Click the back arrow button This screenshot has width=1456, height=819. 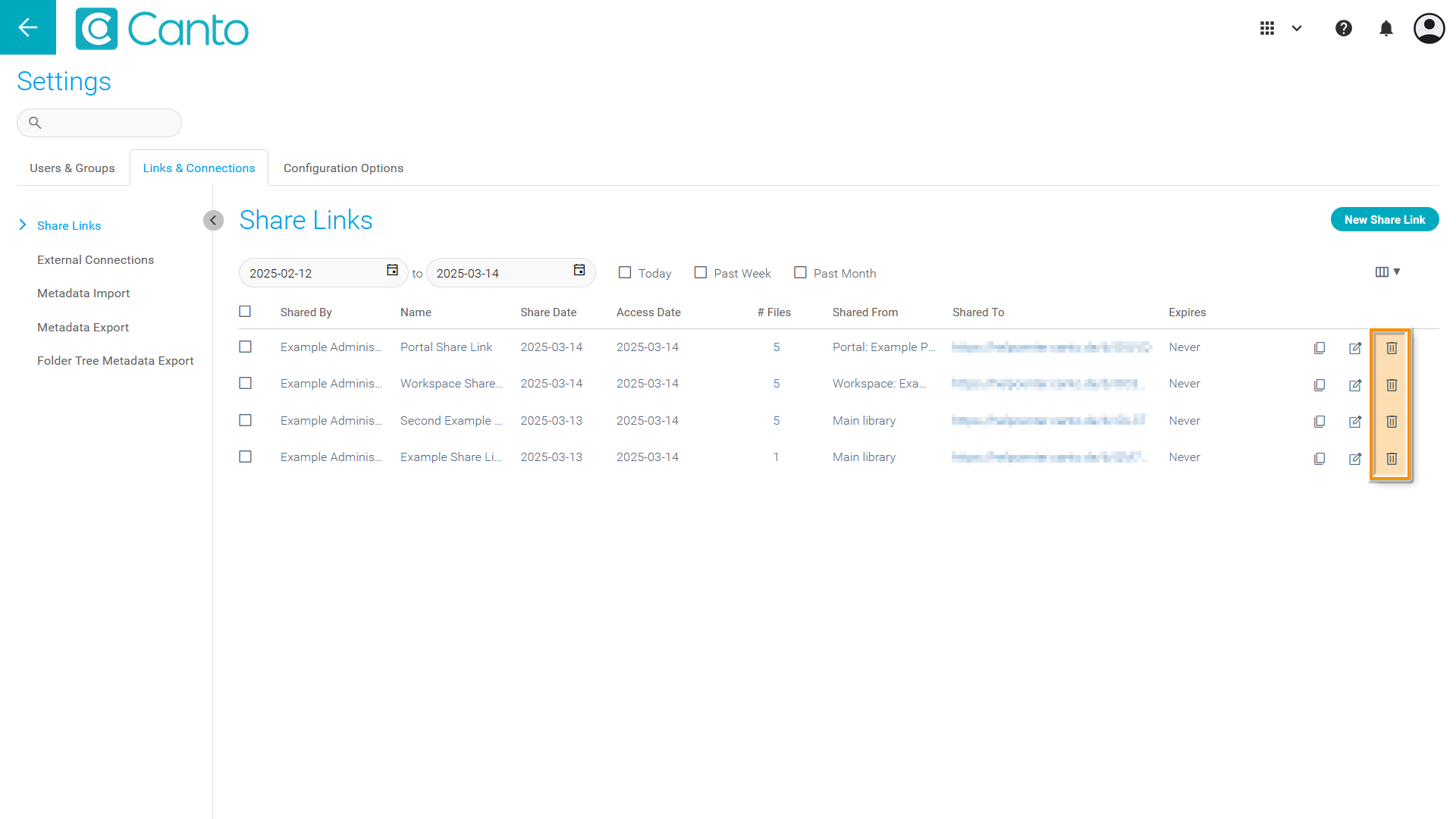[28, 27]
